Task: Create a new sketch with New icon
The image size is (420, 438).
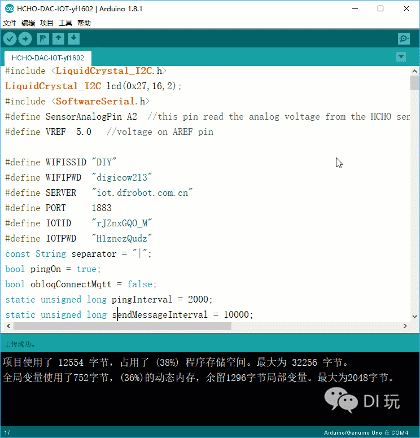Action: (x=43, y=39)
